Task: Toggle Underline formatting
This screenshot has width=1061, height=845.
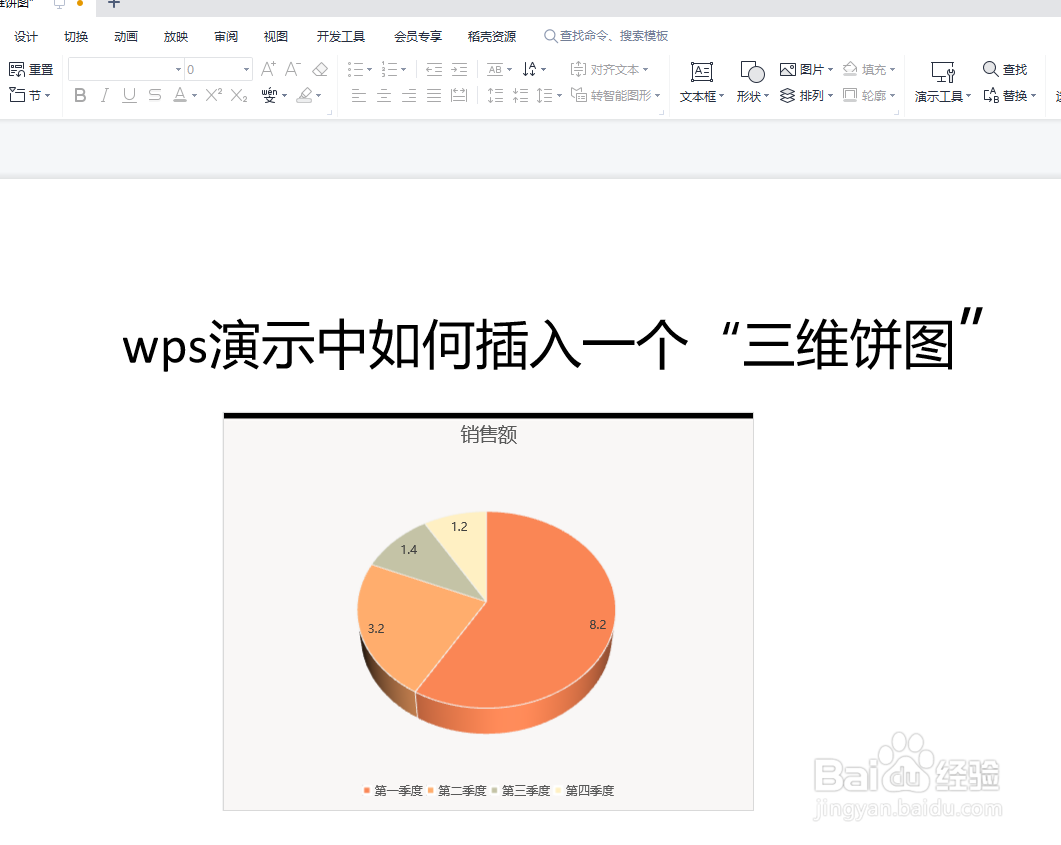Action: pyautogui.click(x=129, y=95)
